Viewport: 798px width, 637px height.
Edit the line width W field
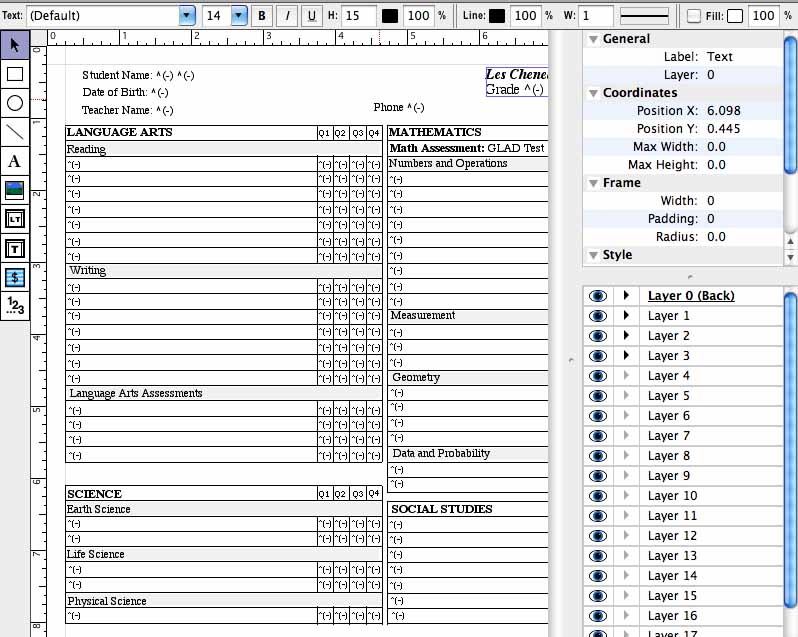(596, 16)
